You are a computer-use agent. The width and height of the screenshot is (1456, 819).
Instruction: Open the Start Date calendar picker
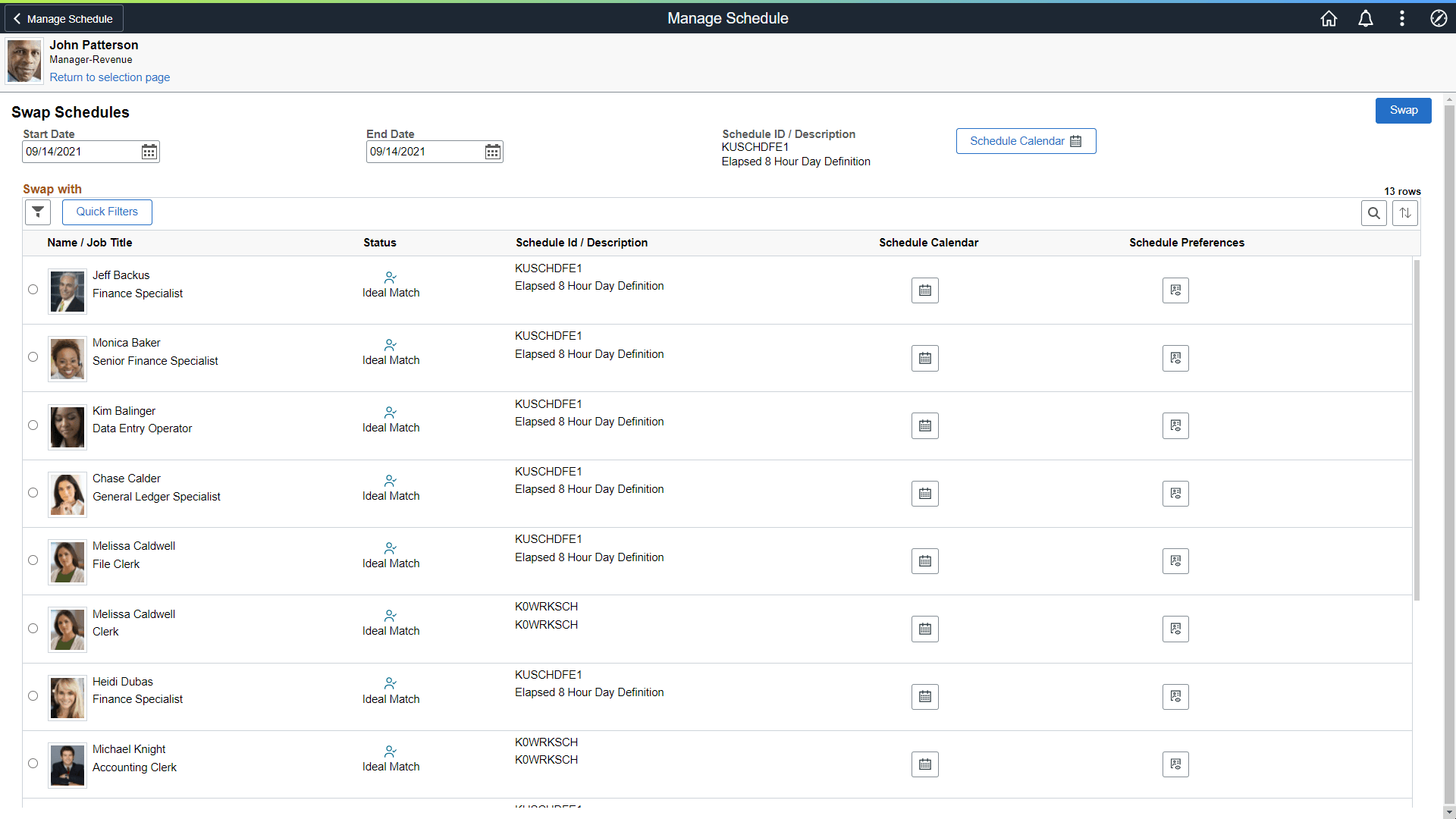149,151
